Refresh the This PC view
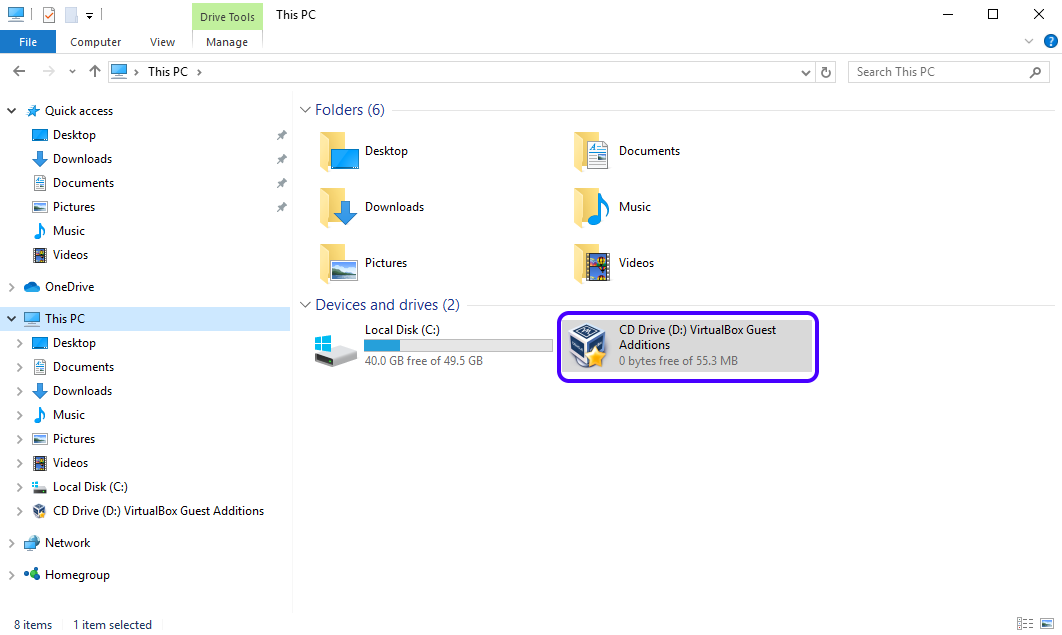This screenshot has width=1062, height=635. (x=826, y=72)
